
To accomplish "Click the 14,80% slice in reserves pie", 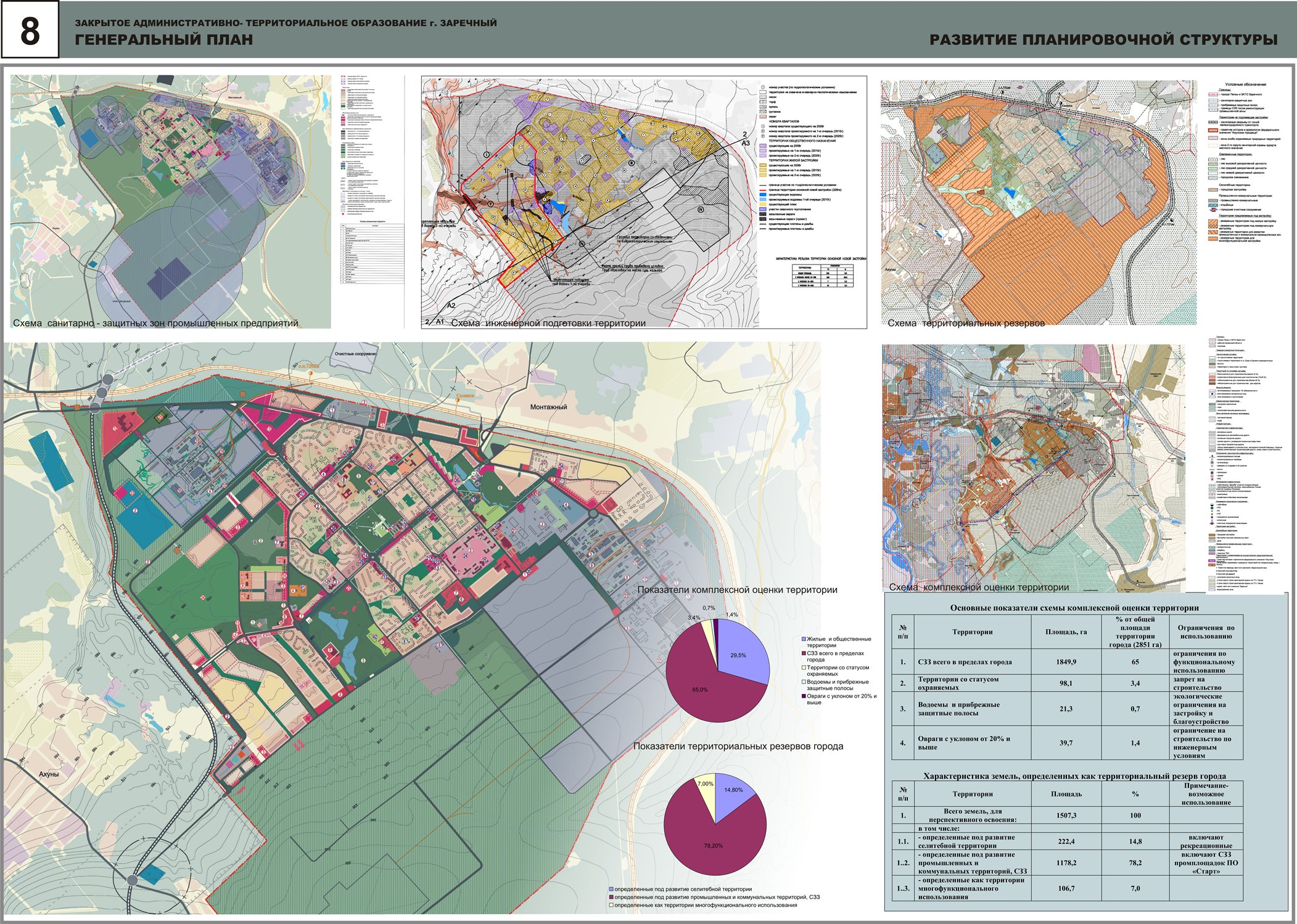I will pyautogui.click(x=732, y=794).
